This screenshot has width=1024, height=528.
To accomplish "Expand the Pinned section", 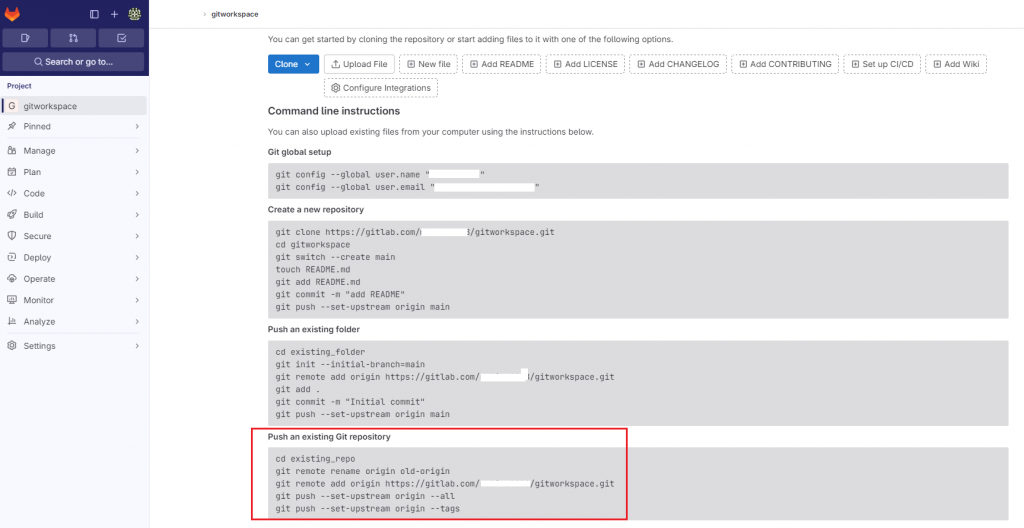I will click(x=73, y=126).
